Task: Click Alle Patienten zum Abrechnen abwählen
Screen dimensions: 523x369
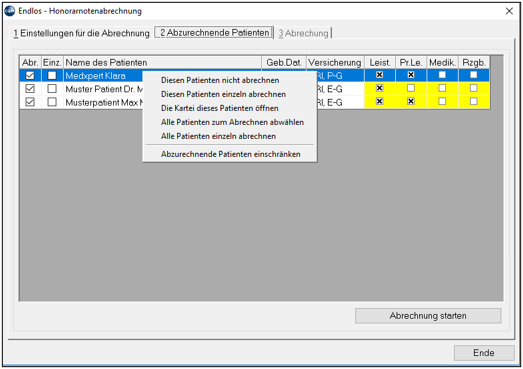Action: tap(232, 122)
